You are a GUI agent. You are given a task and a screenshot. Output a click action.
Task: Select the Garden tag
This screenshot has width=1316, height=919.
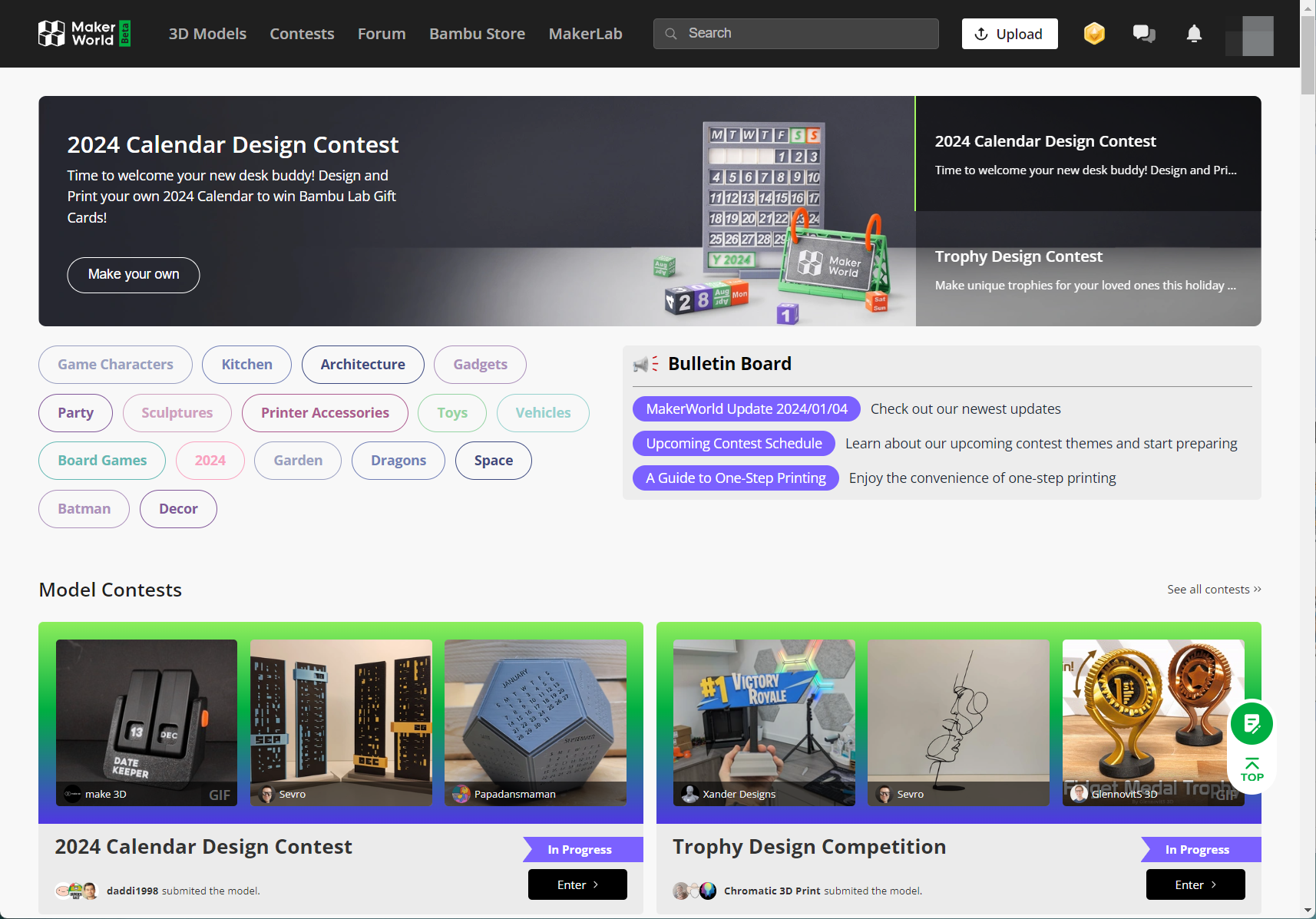pos(298,461)
